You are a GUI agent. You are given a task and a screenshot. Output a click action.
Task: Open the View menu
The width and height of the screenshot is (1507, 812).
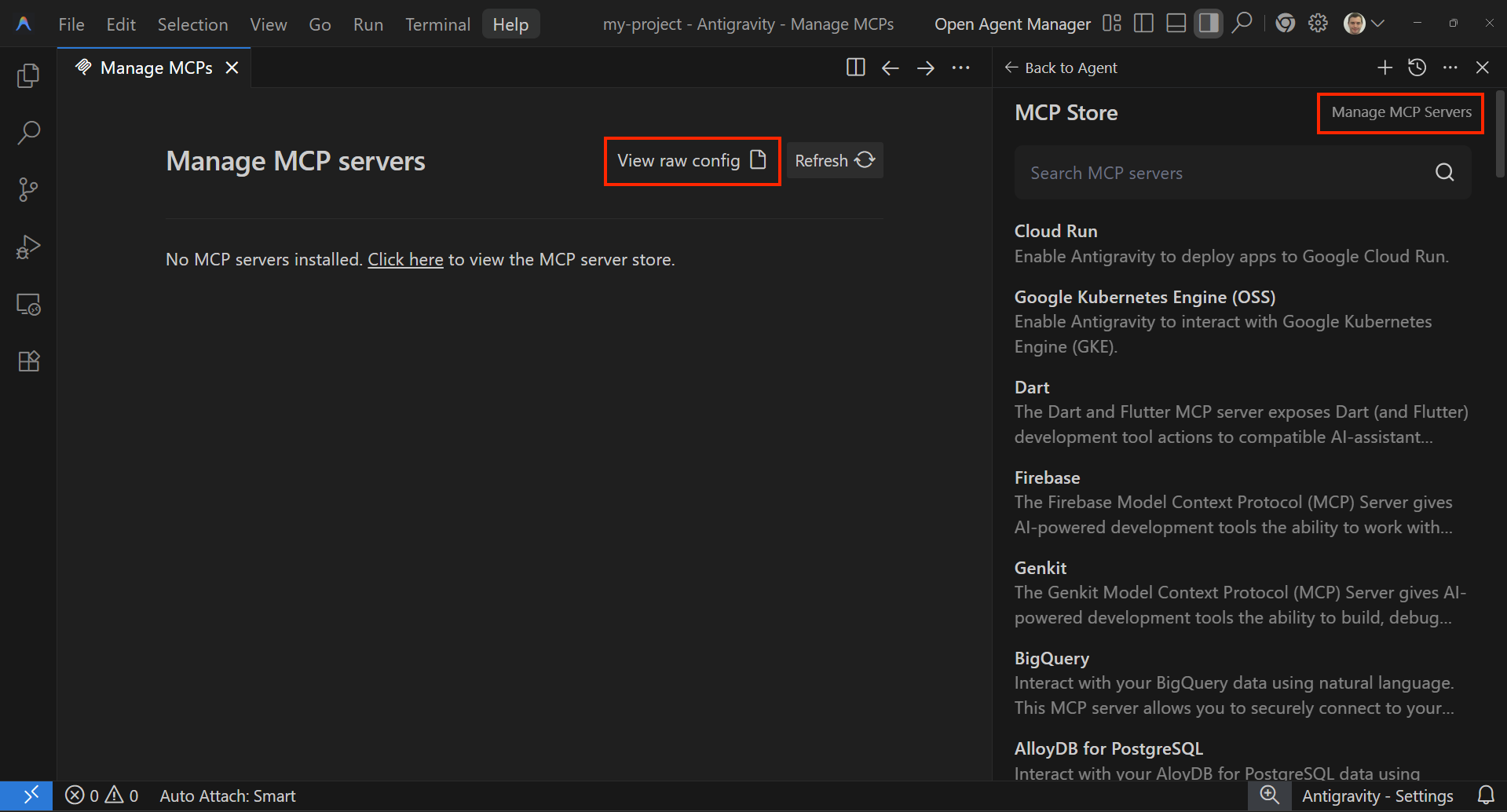269,24
